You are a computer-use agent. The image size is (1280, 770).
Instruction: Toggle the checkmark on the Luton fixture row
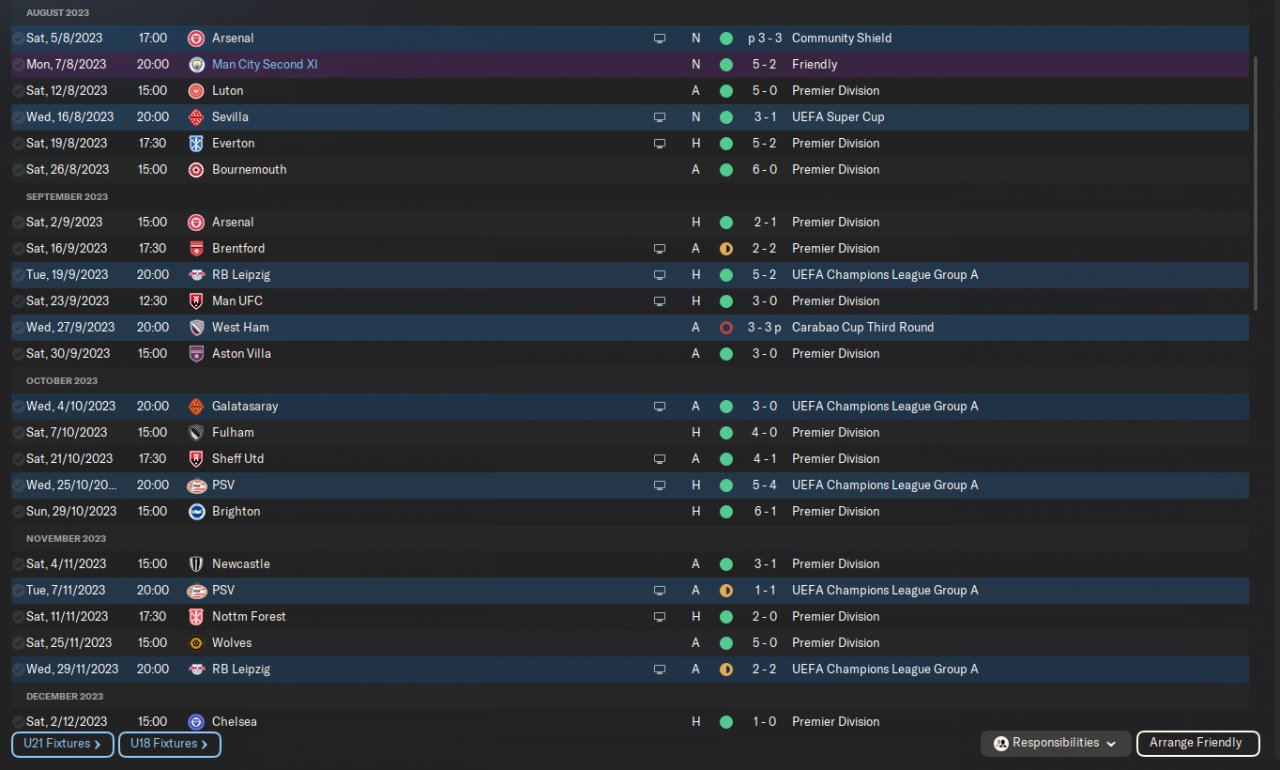(18, 91)
